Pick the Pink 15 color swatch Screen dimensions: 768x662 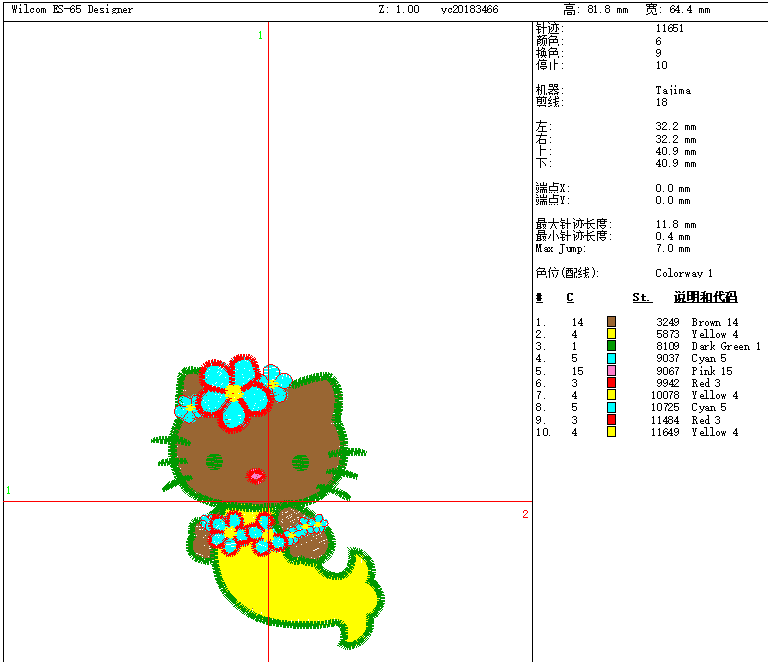[611, 371]
